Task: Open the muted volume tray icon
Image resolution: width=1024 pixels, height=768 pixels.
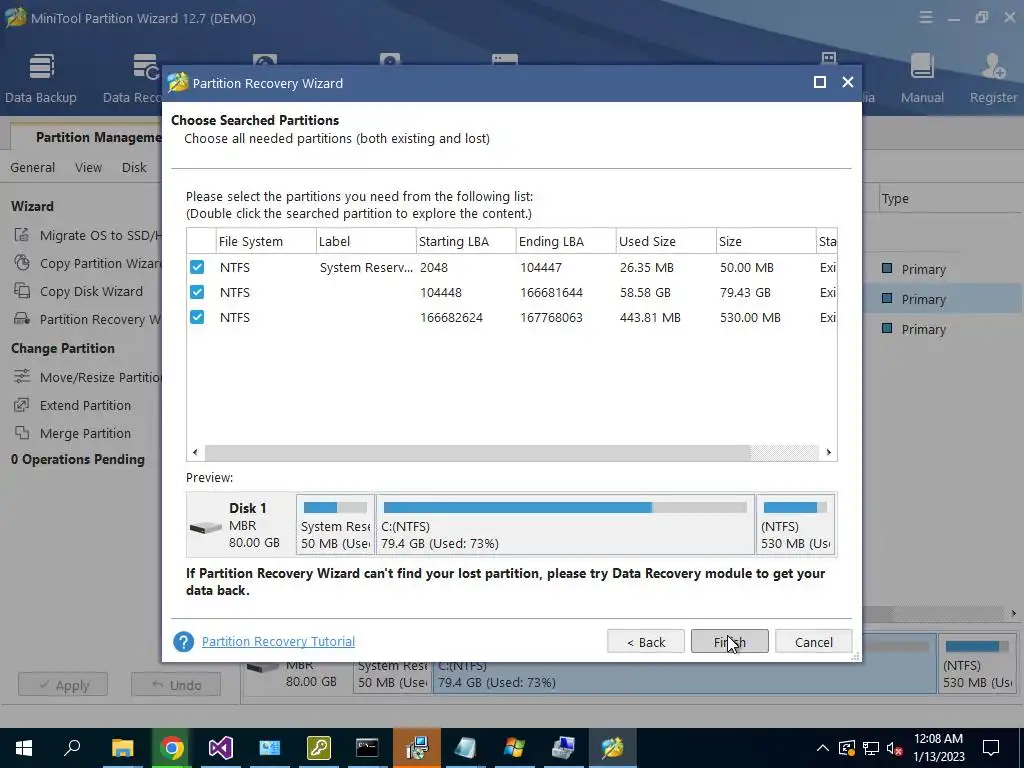Action: coord(895,748)
